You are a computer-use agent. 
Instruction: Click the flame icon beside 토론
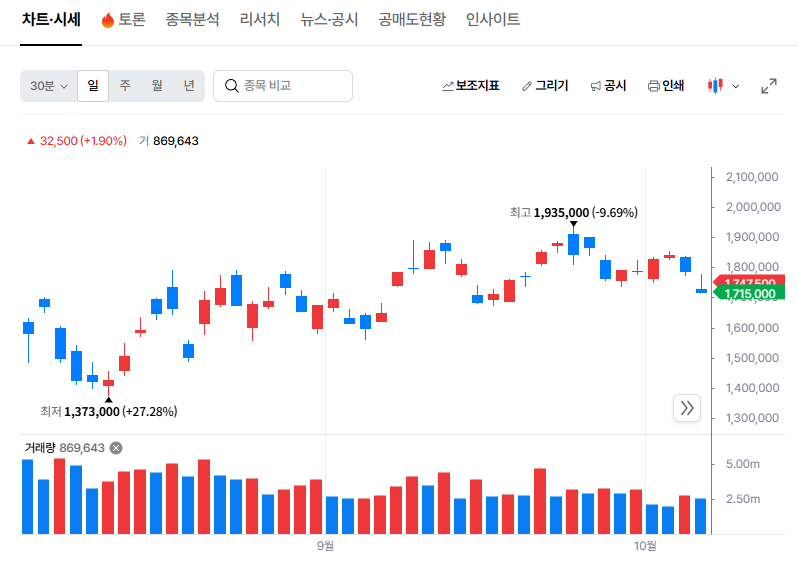107,20
